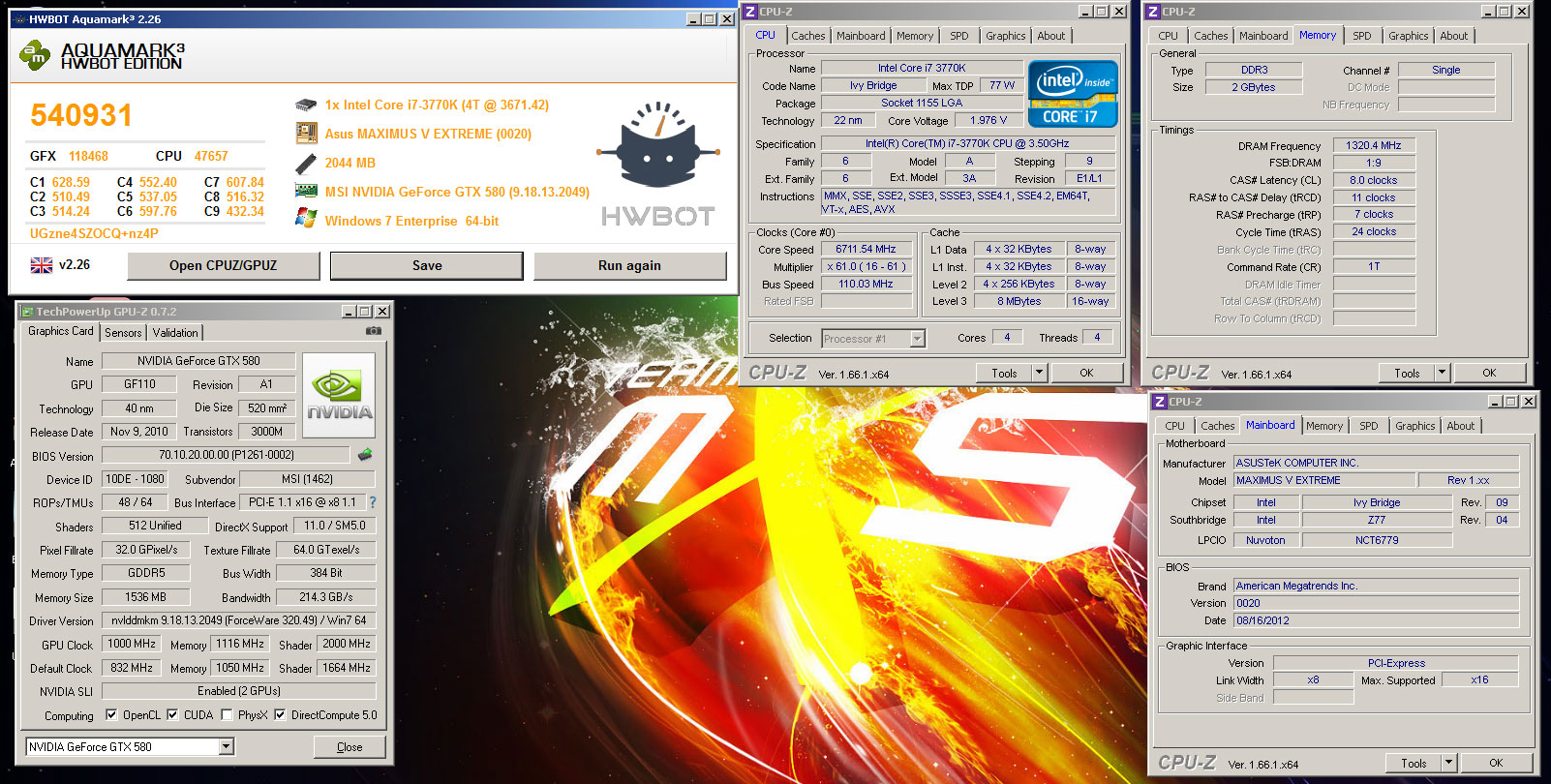Viewport: 1551px width, 784px height.
Task: Click the green Aquamark3 HWBOT Edition logo
Action: pos(35,55)
